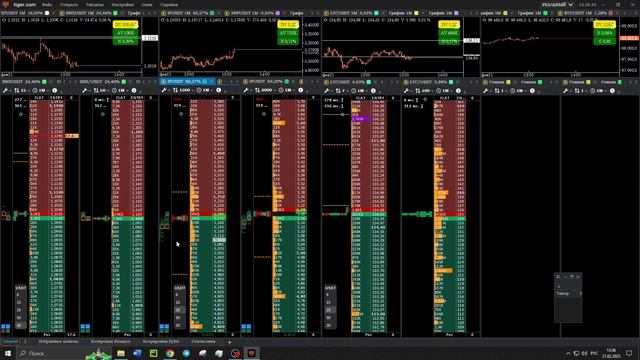Open Google Chrome from the taskbar
The height and width of the screenshot is (360, 640).
(170, 353)
